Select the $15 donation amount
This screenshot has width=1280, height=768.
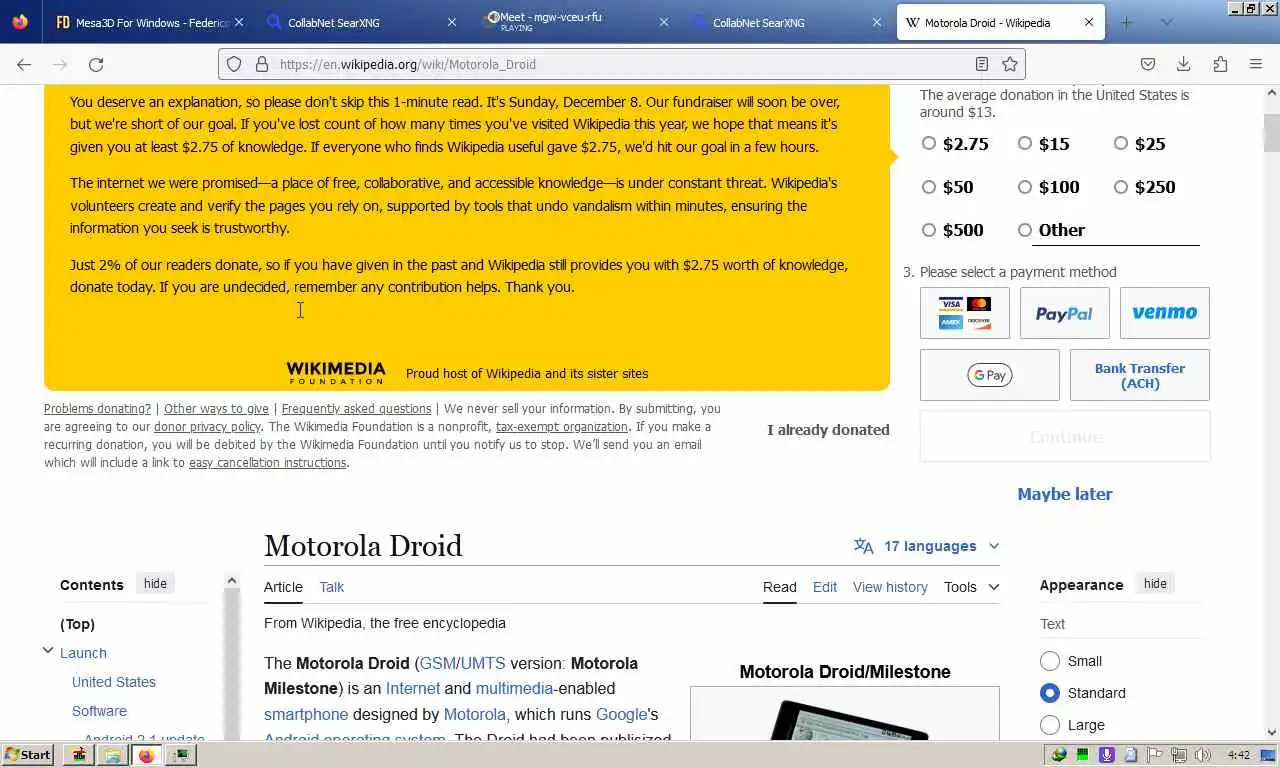1025,144
